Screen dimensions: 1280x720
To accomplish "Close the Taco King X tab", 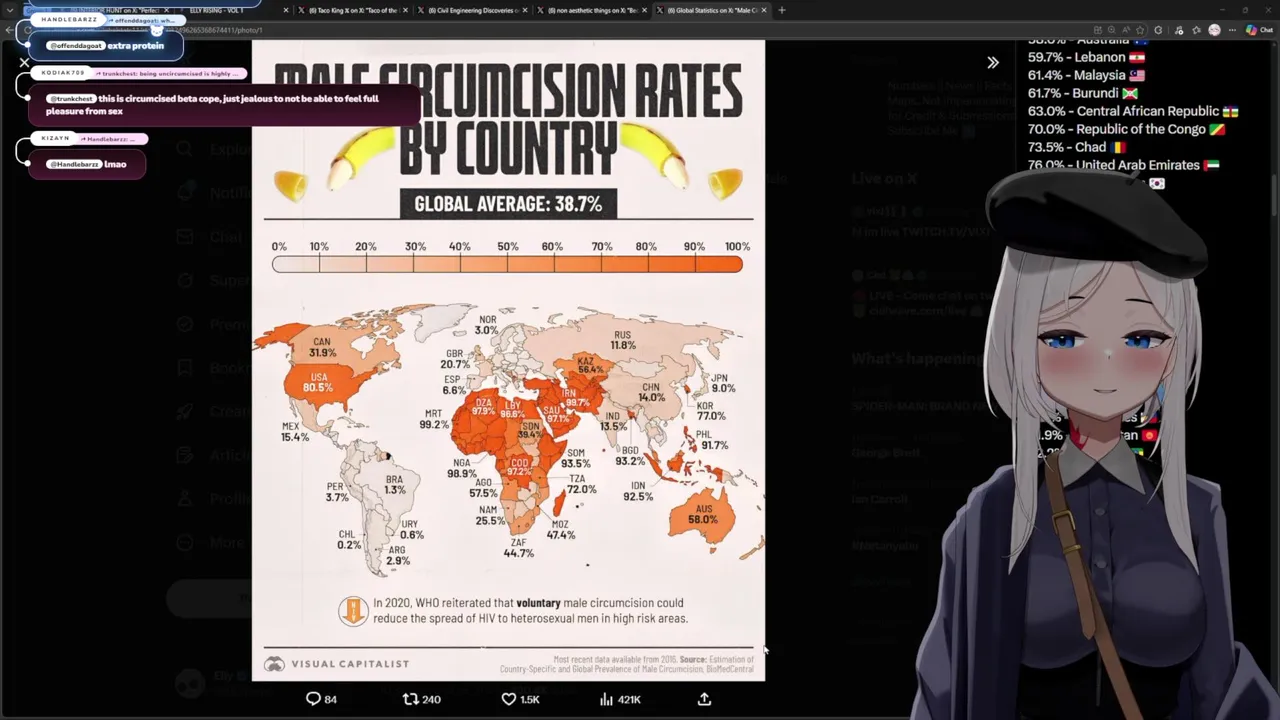I will [x=406, y=10].
